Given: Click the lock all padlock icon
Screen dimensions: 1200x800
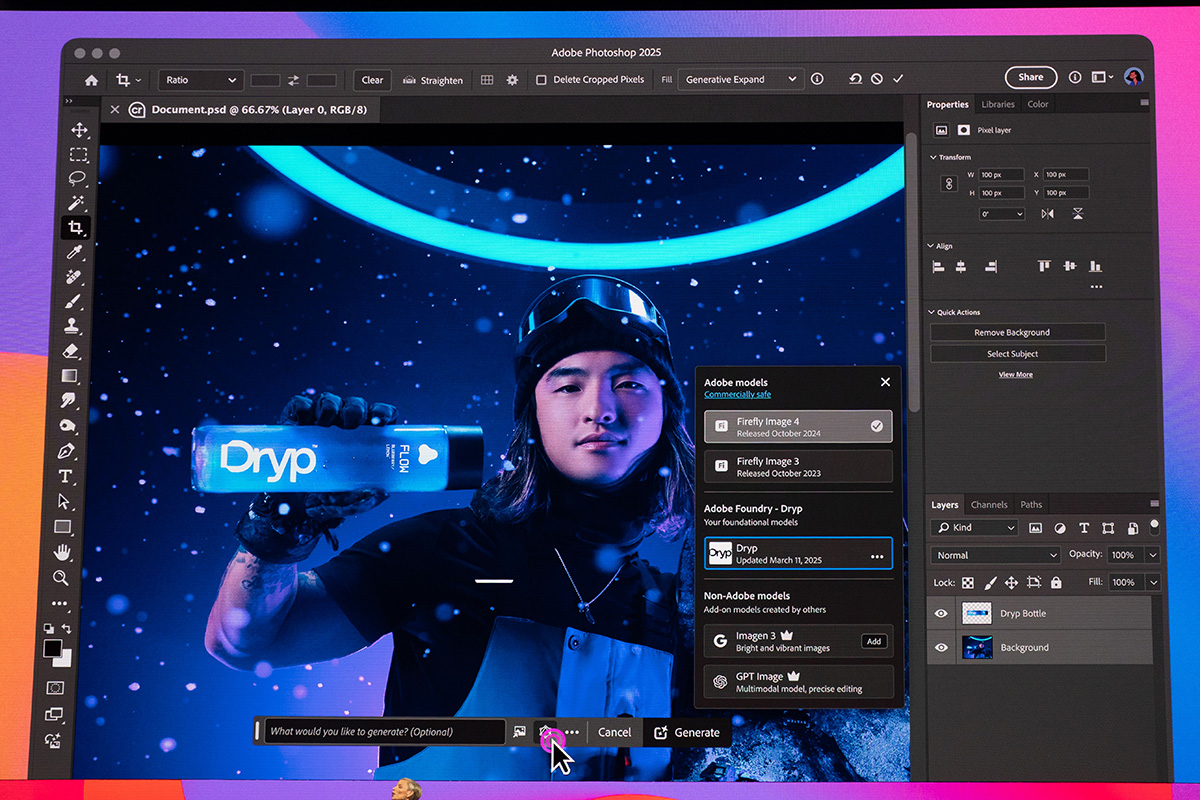Looking at the screenshot, I should [1056, 582].
